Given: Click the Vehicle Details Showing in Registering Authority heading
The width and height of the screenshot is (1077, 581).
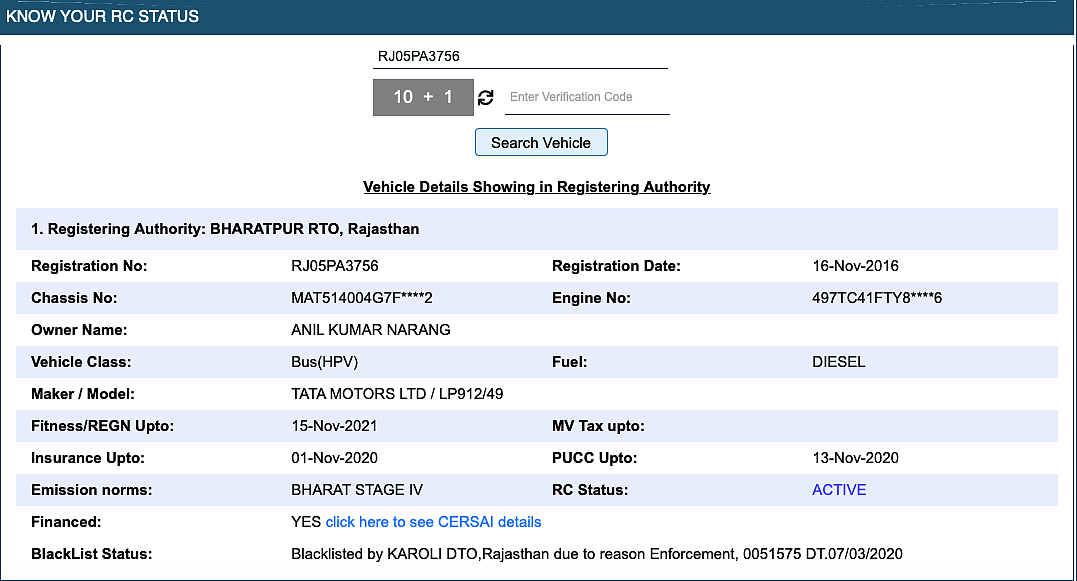Looking at the screenshot, I should coord(536,187).
